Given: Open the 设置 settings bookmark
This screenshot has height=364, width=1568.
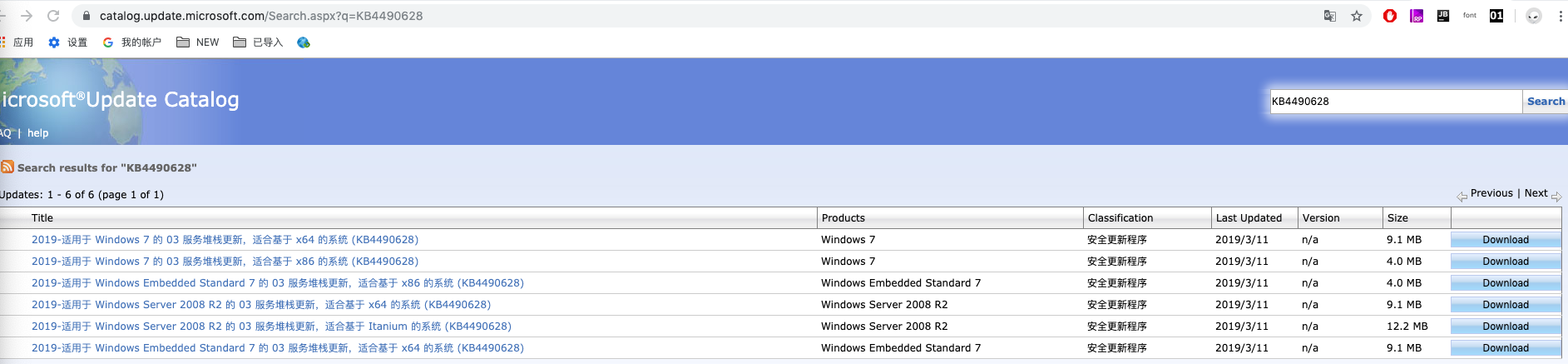Looking at the screenshot, I should point(67,42).
